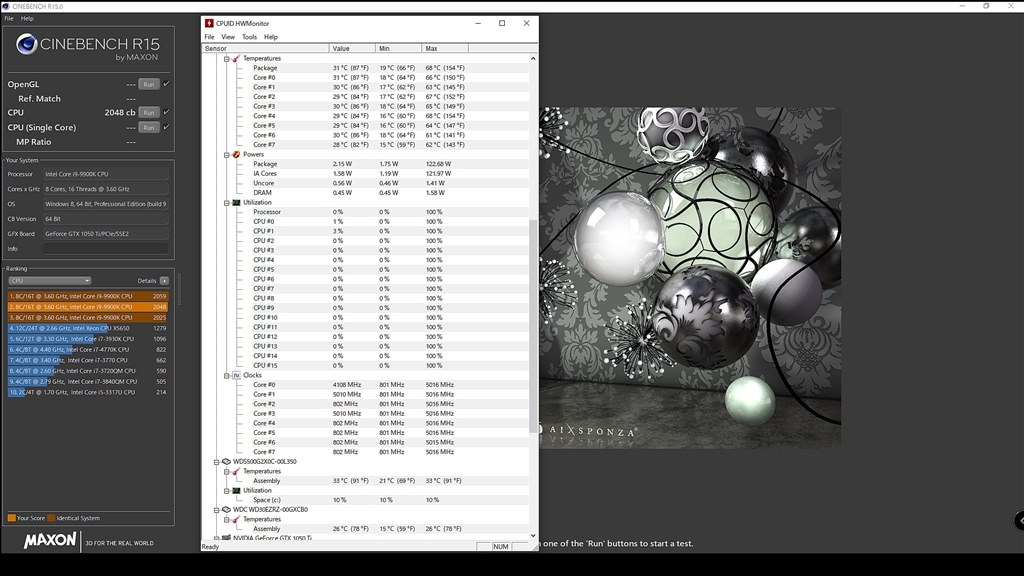Collapse the WDS500G2X0C-00L350 drive node

coord(217,462)
